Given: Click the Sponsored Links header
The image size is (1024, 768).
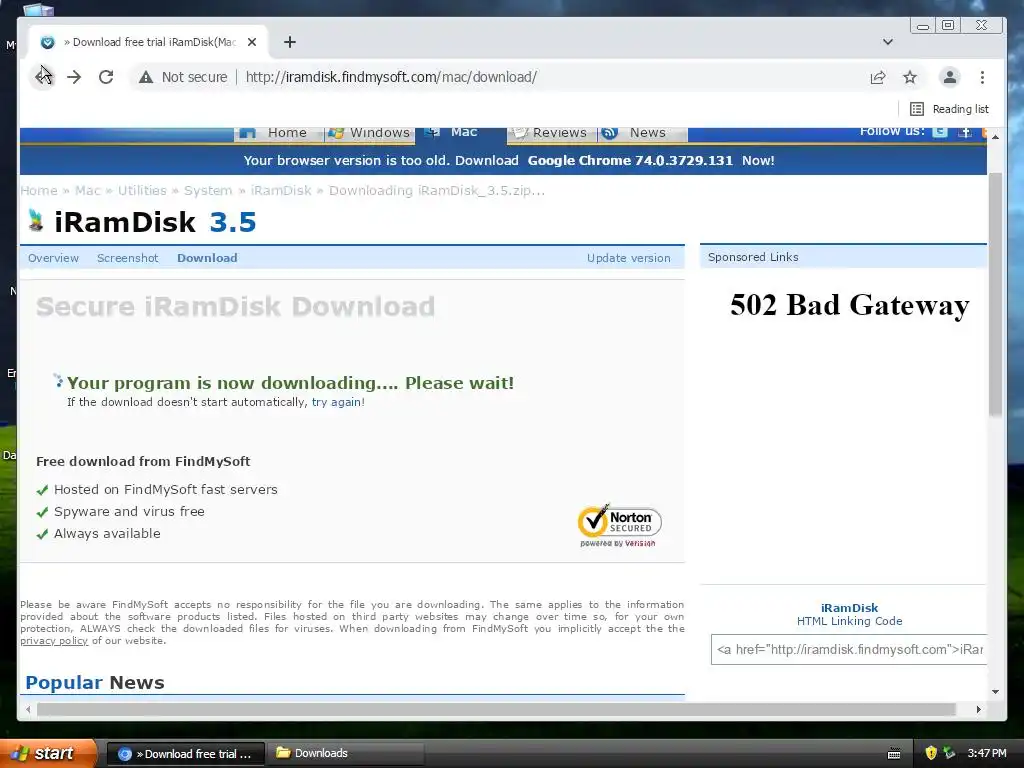Looking at the screenshot, I should pyautogui.click(x=753, y=257).
